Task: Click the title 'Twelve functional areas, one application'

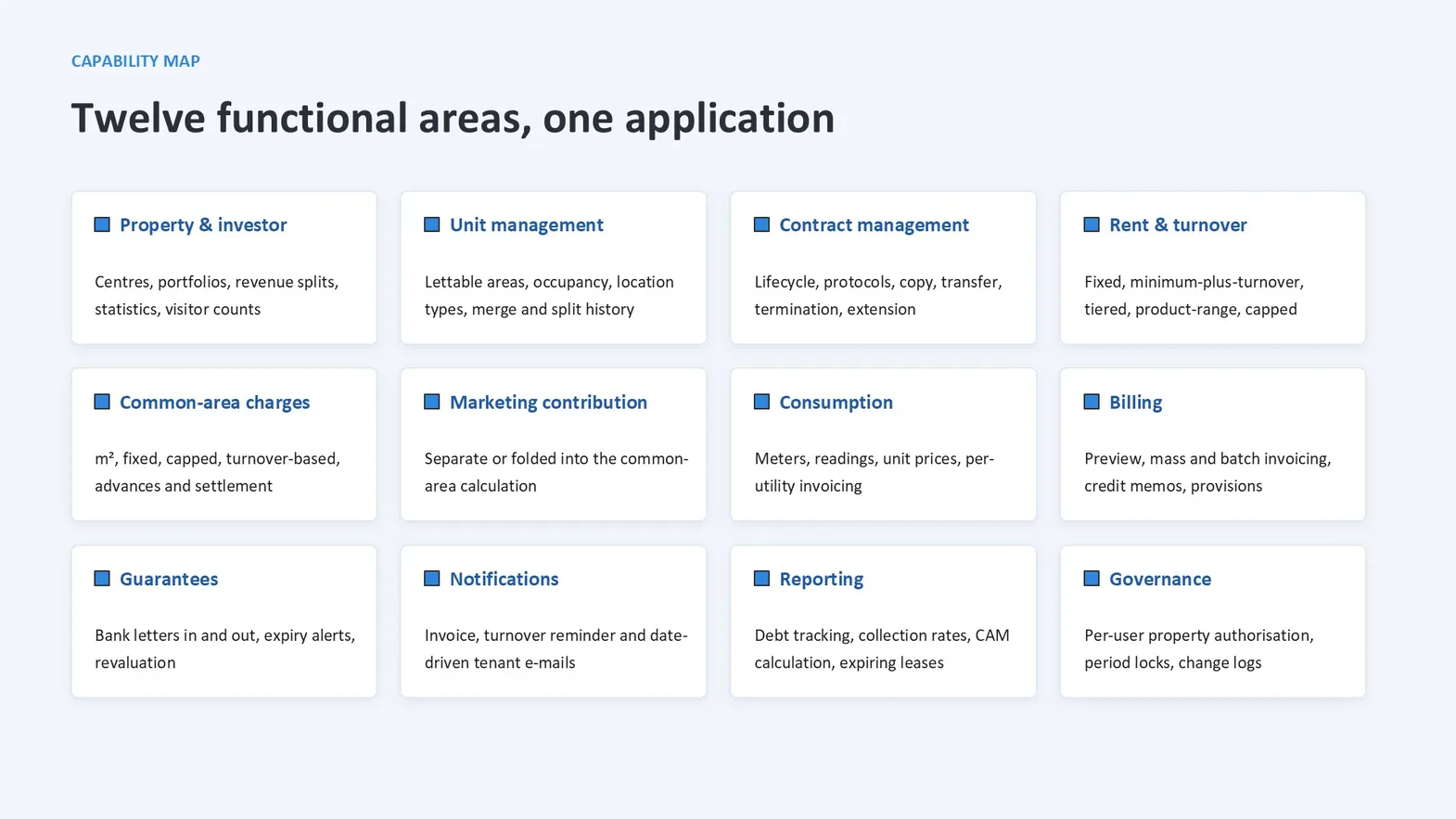Action: pyautogui.click(x=453, y=119)
